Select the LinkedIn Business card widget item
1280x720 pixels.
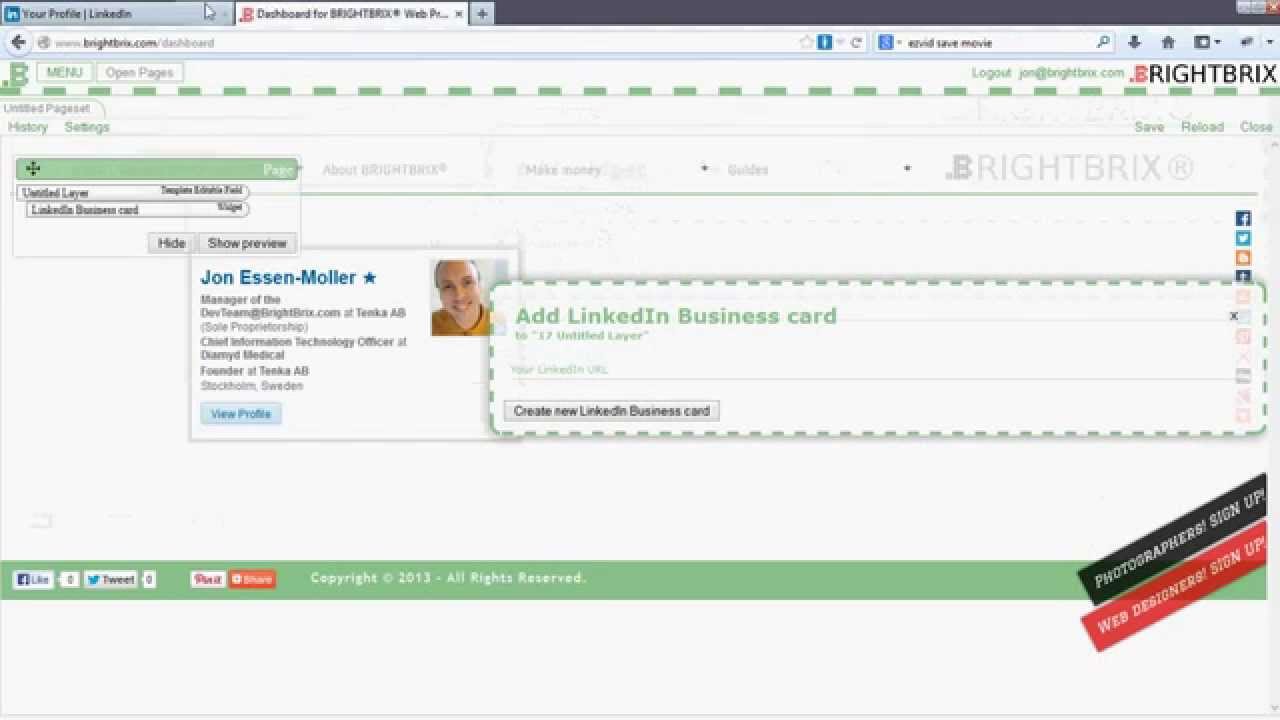[x=137, y=210]
